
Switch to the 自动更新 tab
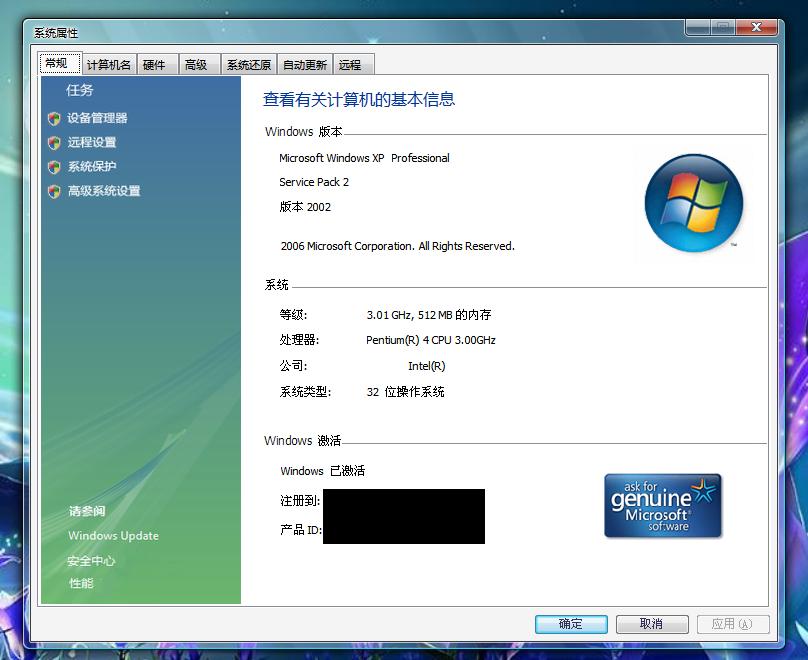pos(305,65)
